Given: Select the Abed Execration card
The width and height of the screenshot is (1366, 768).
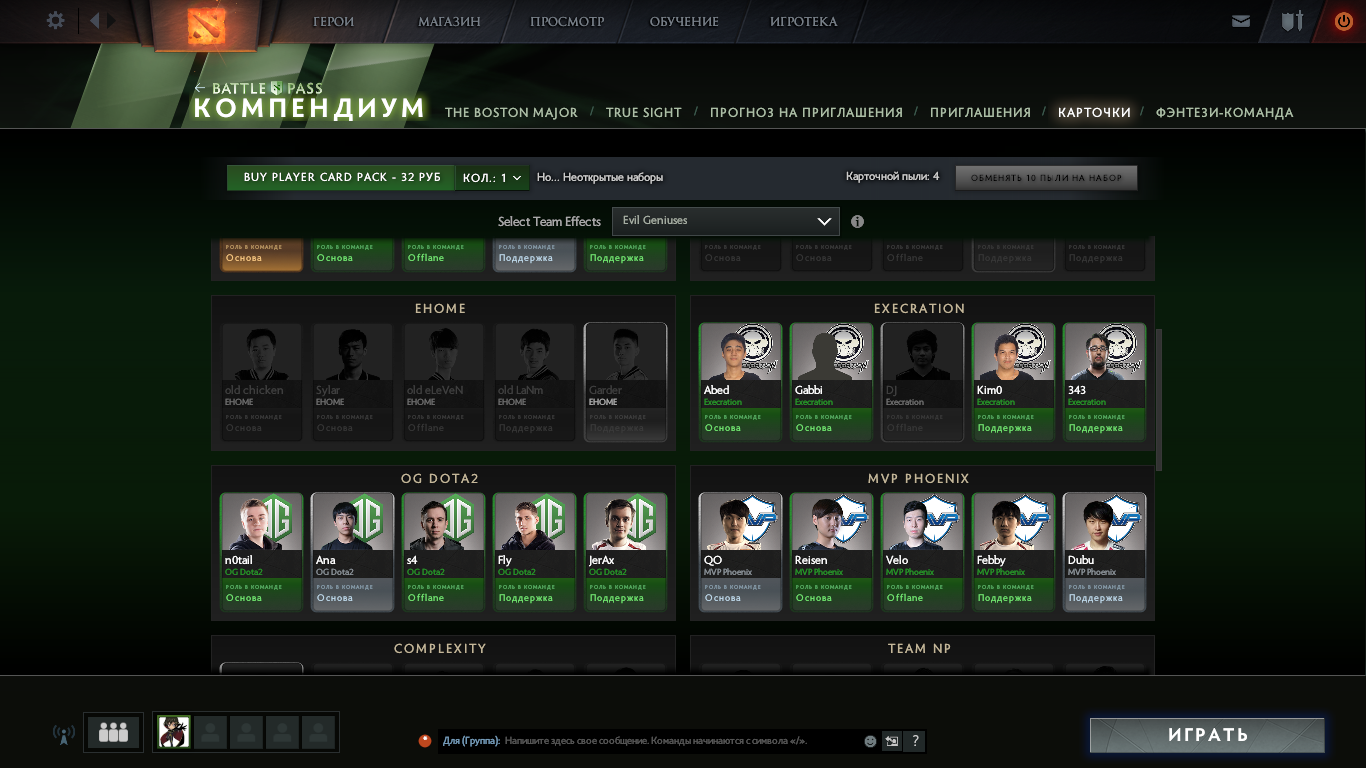Looking at the screenshot, I should click(740, 382).
